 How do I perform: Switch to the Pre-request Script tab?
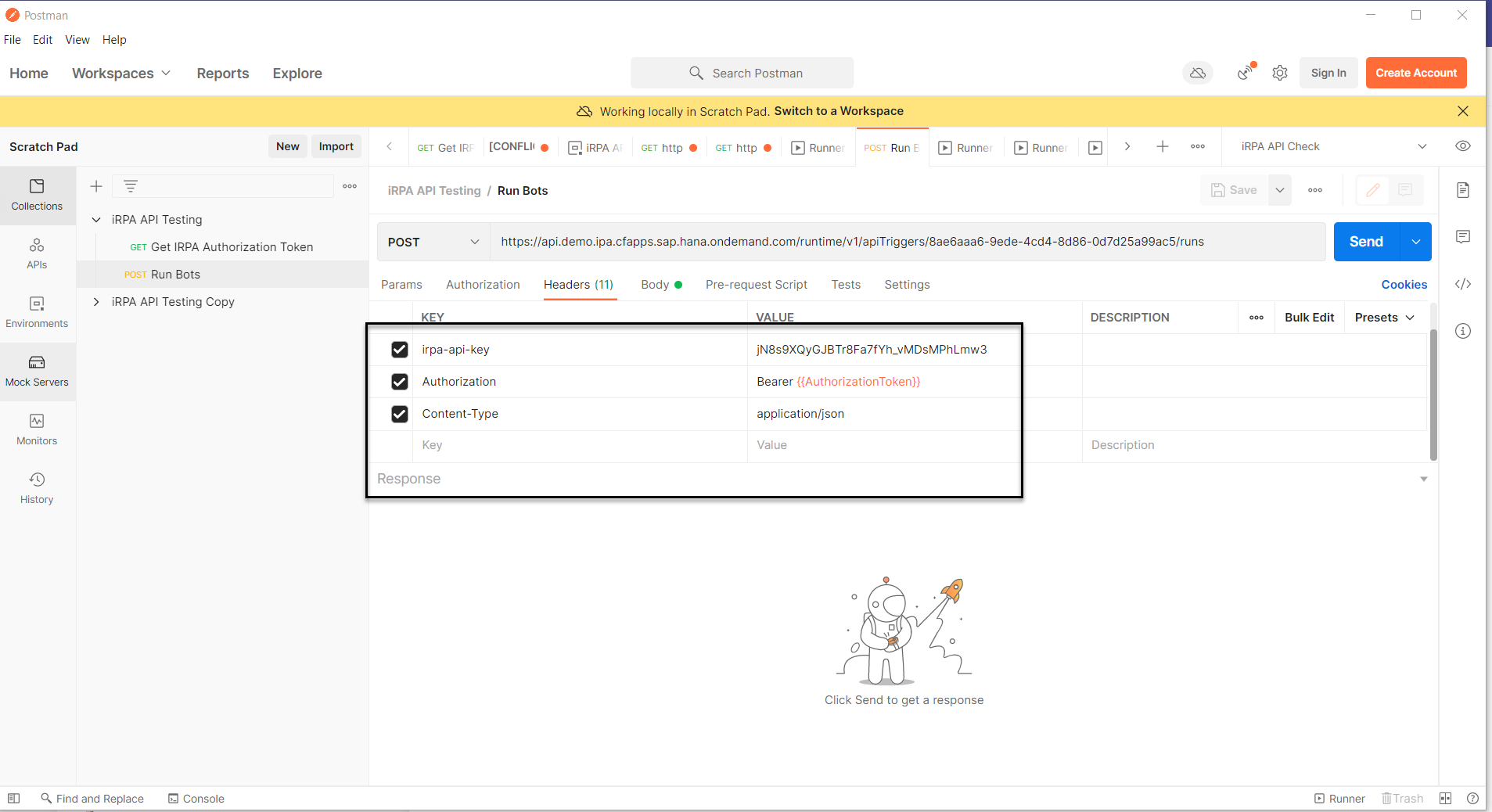tap(757, 285)
